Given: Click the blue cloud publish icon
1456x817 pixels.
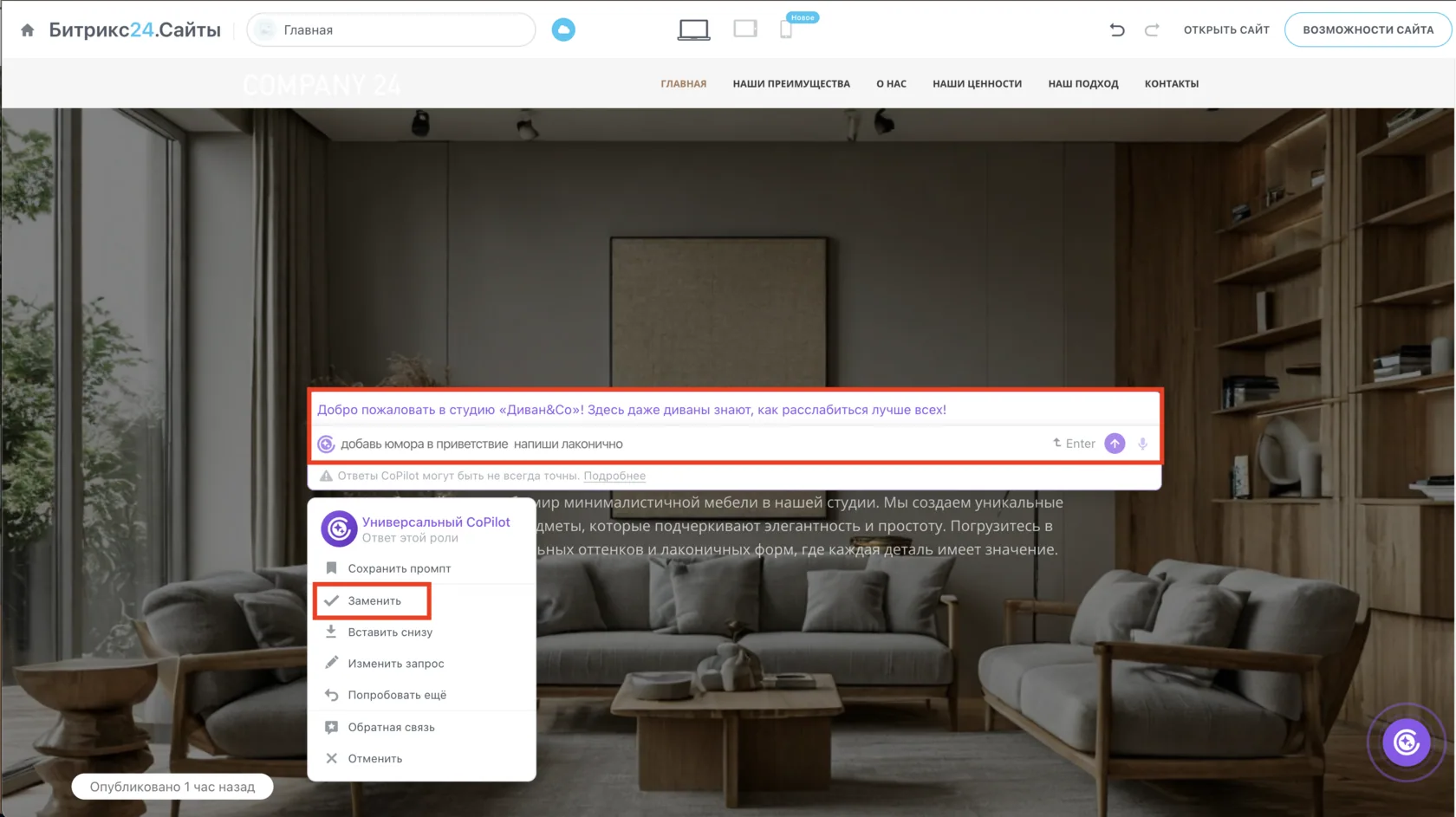Looking at the screenshot, I should point(563,29).
